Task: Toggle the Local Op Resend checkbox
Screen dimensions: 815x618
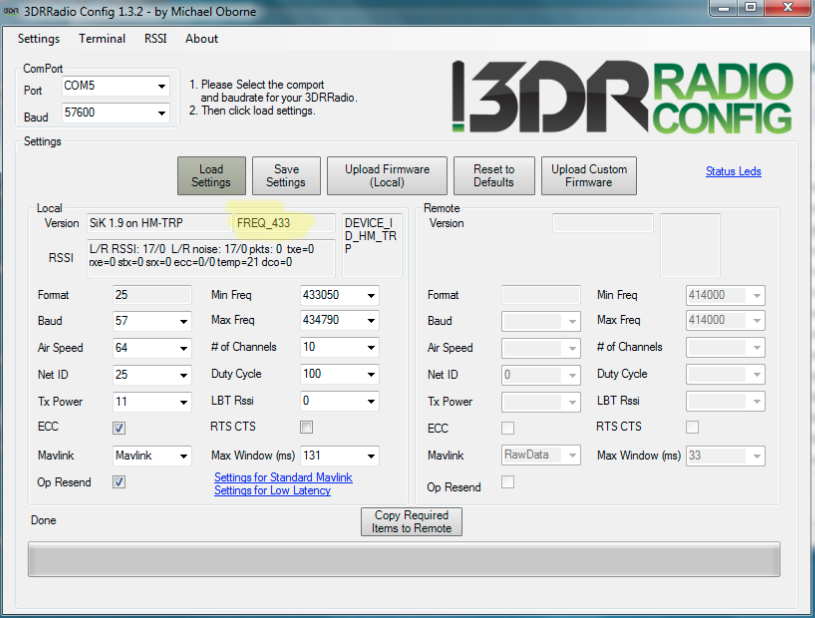Action: 119,482
